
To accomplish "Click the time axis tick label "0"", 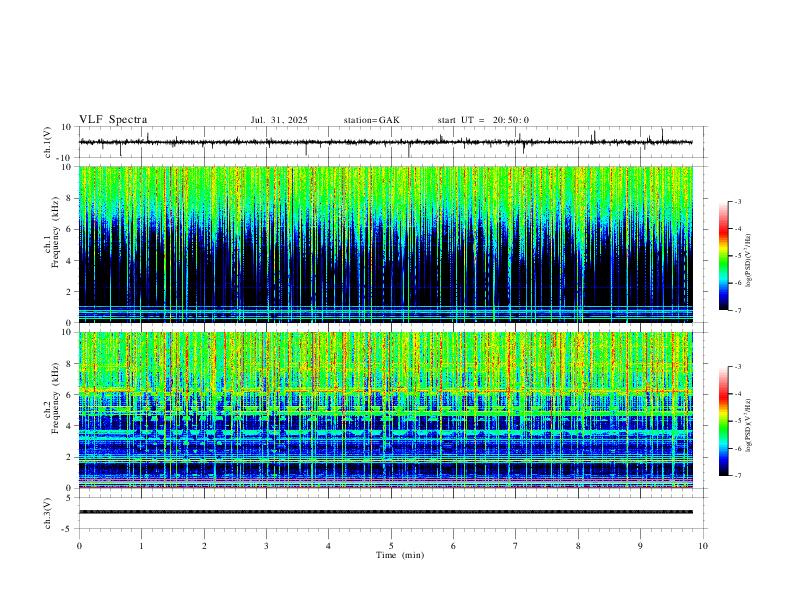I will 79,546.
